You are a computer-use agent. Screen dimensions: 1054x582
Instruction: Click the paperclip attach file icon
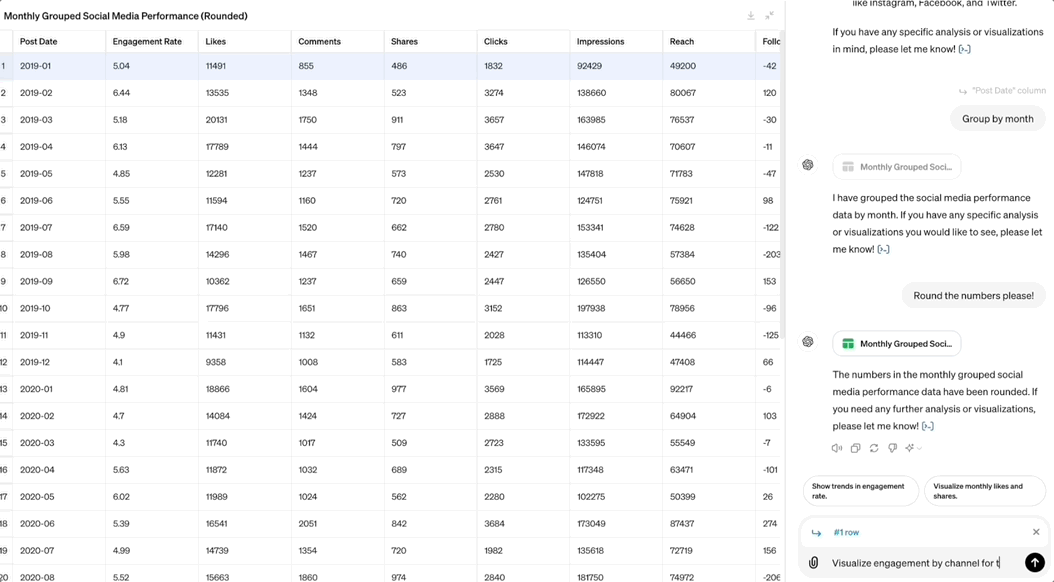(814, 563)
